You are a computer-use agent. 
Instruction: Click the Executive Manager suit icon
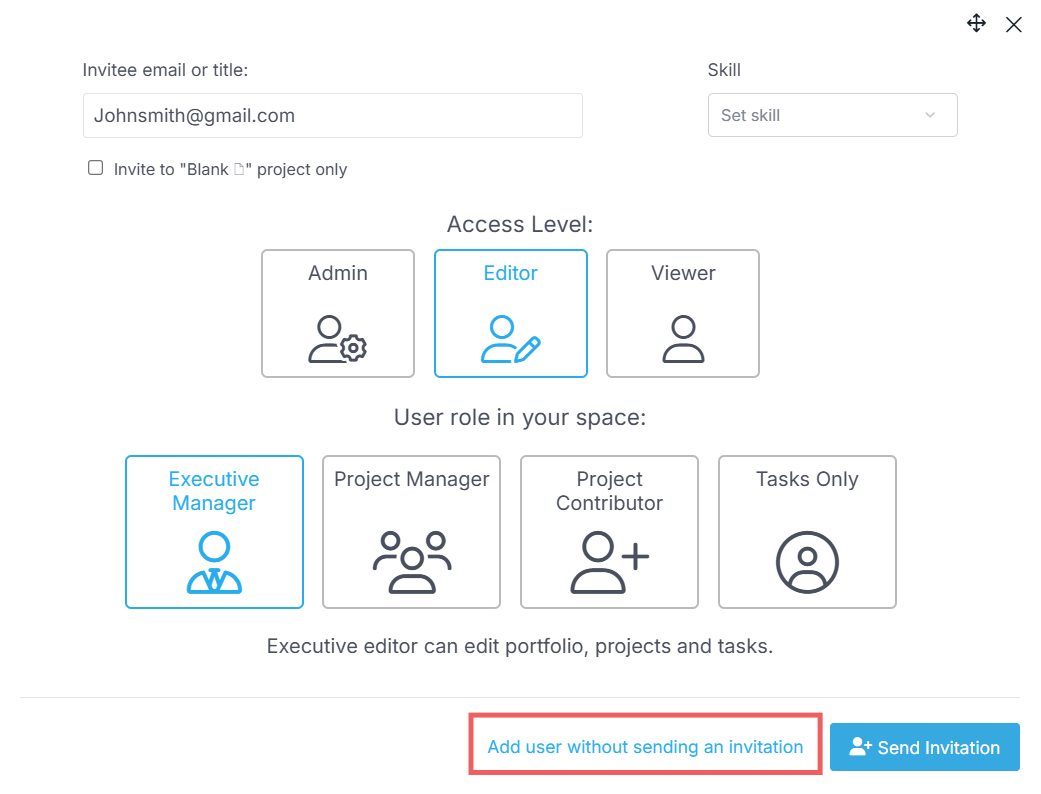coord(214,562)
